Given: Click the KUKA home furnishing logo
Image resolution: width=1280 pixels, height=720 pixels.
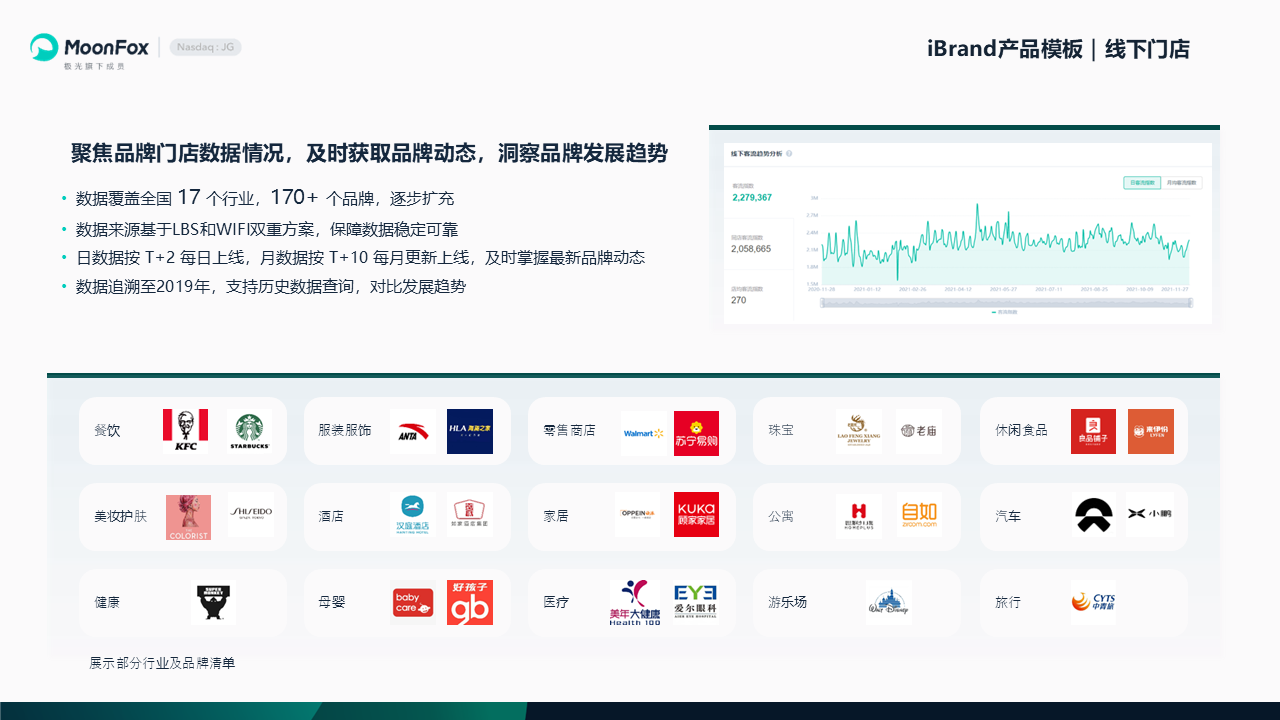Looking at the screenshot, I should pos(696,515).
